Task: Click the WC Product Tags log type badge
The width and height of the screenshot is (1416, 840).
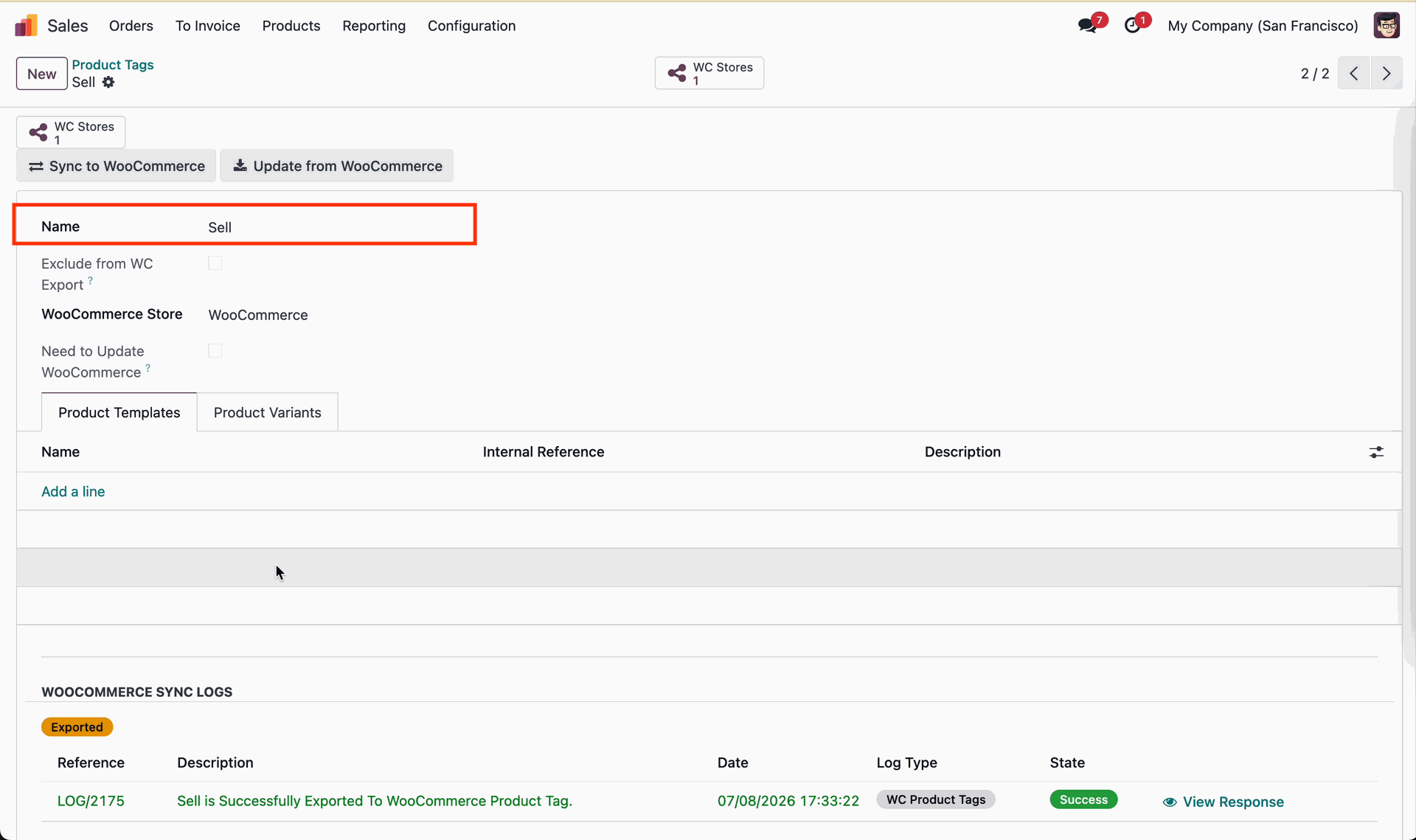Action: click(x=936, y=800)
